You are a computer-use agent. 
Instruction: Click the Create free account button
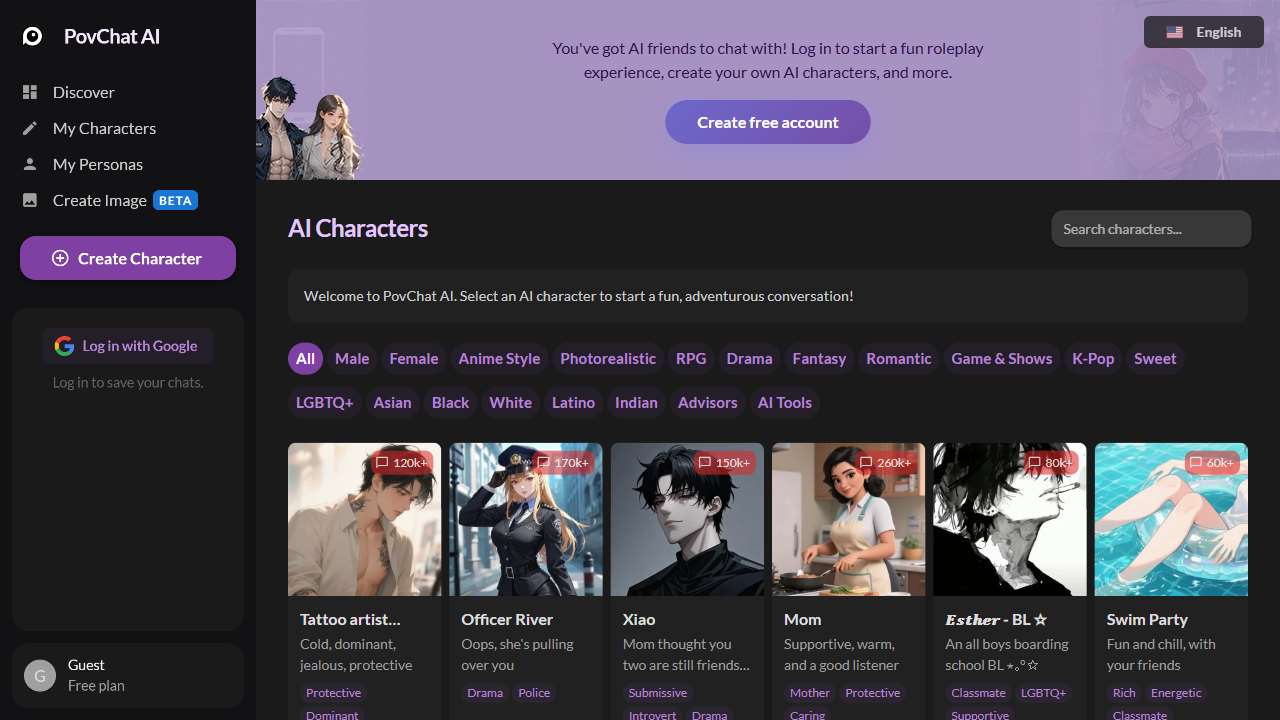coord(768,122)
